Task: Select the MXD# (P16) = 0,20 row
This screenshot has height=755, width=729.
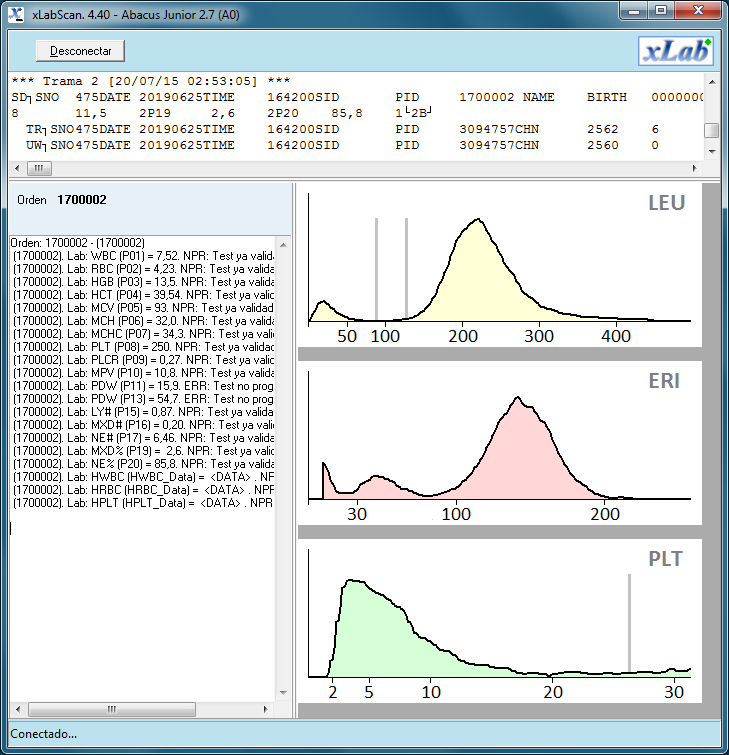Action: 143,425
